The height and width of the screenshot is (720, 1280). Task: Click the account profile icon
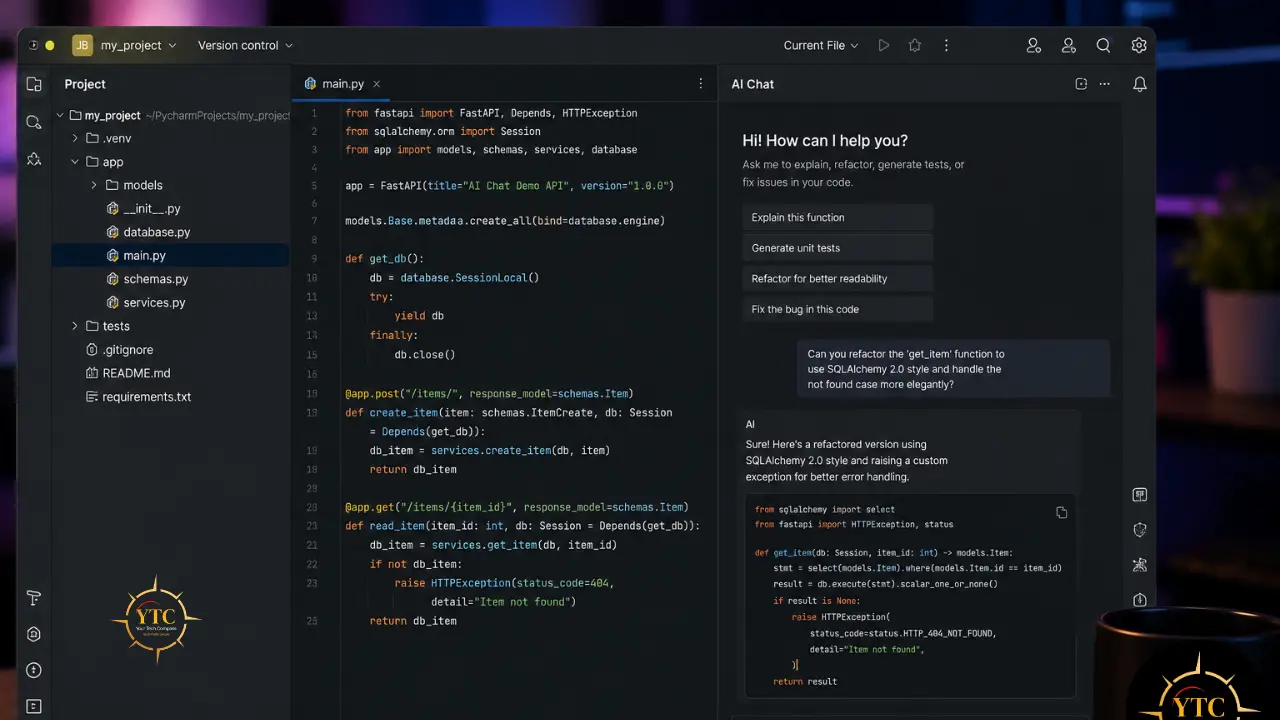[1069, 45]
